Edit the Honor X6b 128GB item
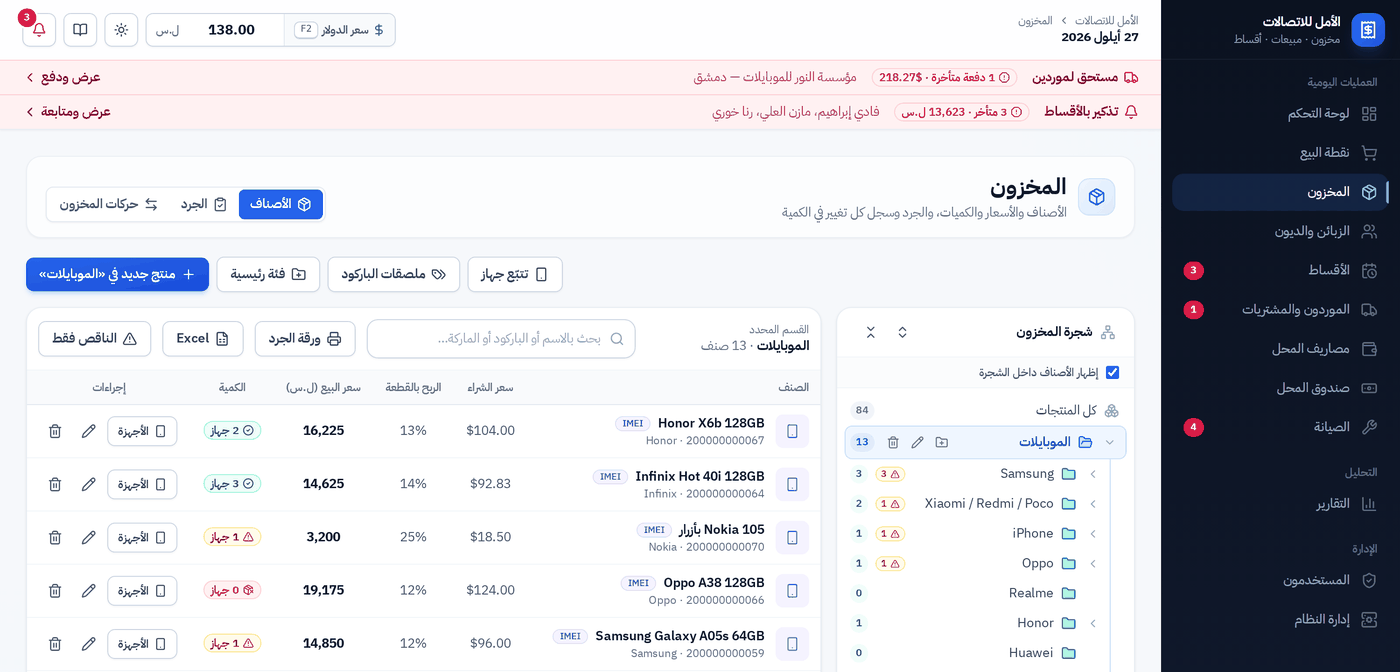 pos(89,431)
